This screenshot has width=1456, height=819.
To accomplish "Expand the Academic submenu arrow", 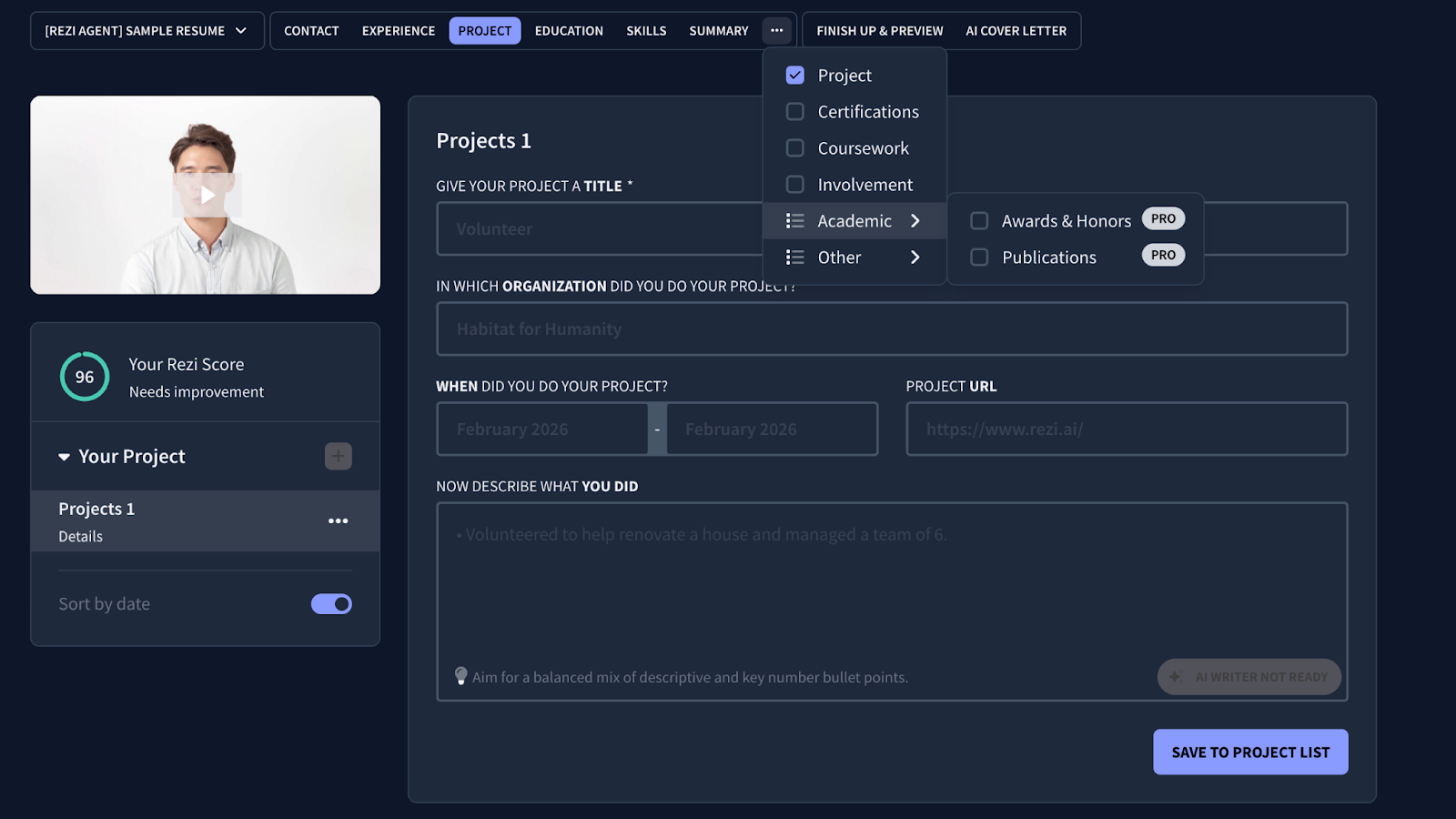I will click(915, 221).
